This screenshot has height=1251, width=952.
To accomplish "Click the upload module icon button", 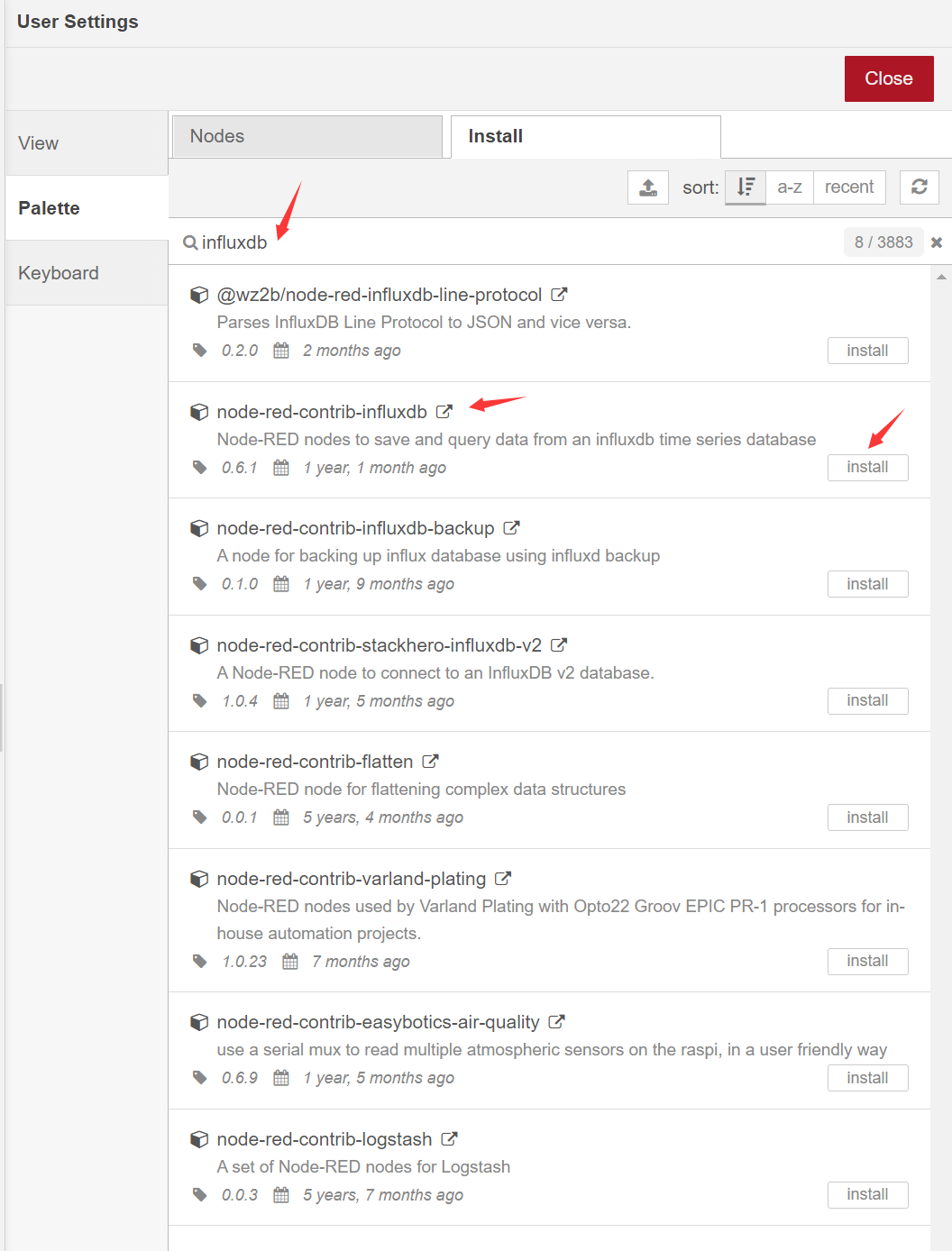I will pos(648,187).
